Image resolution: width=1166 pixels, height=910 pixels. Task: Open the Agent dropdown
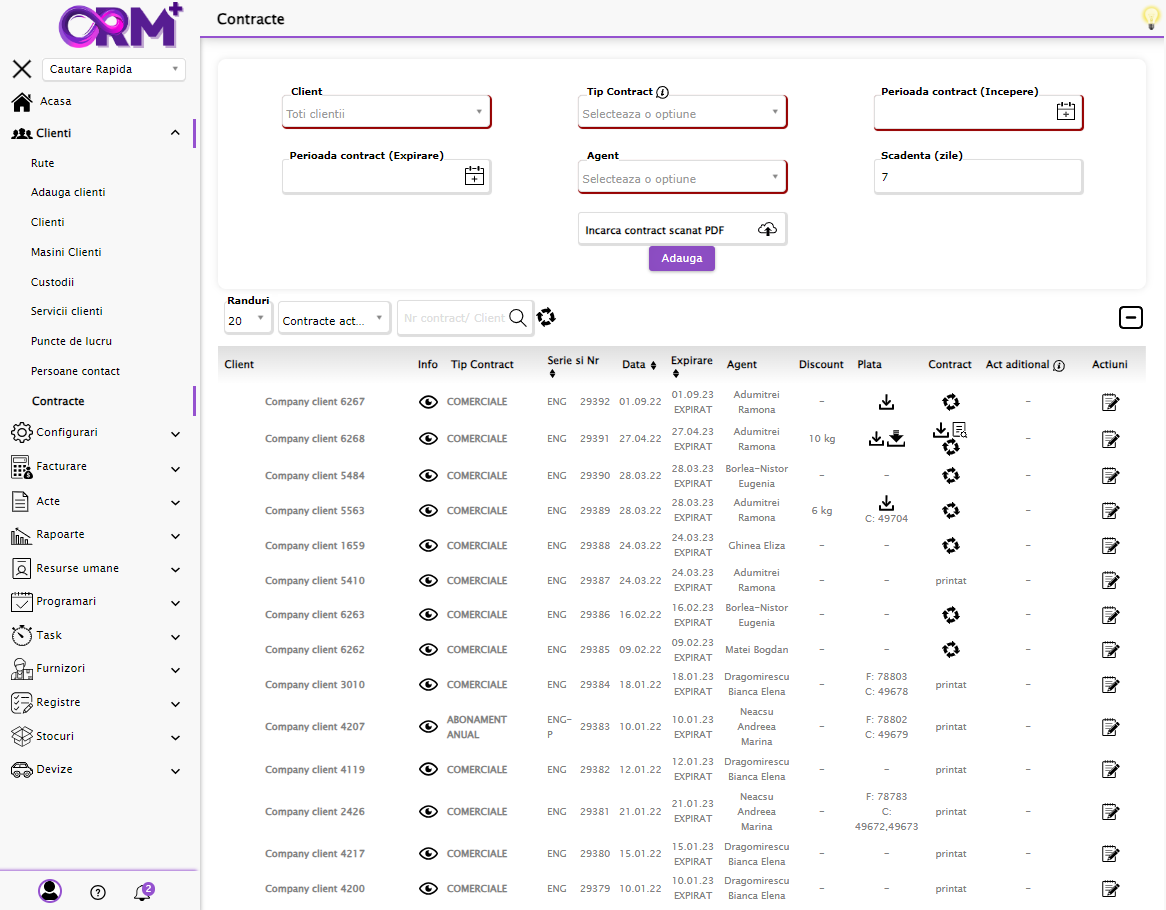coord(683,178)
